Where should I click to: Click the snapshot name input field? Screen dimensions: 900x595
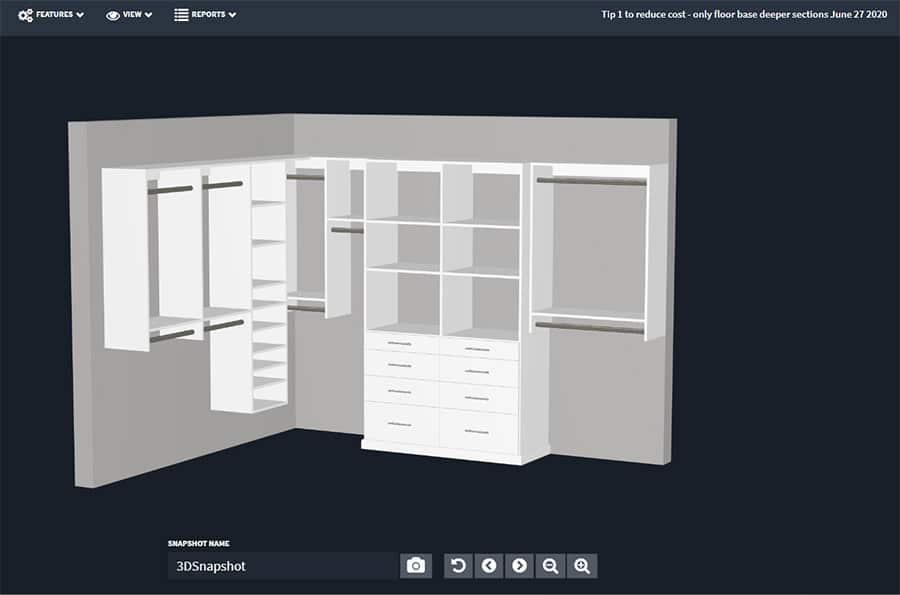[282, 566]
